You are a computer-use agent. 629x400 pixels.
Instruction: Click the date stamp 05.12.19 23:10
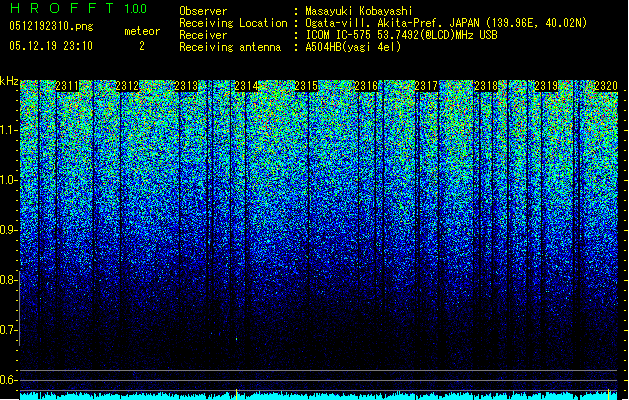[51, 46]
